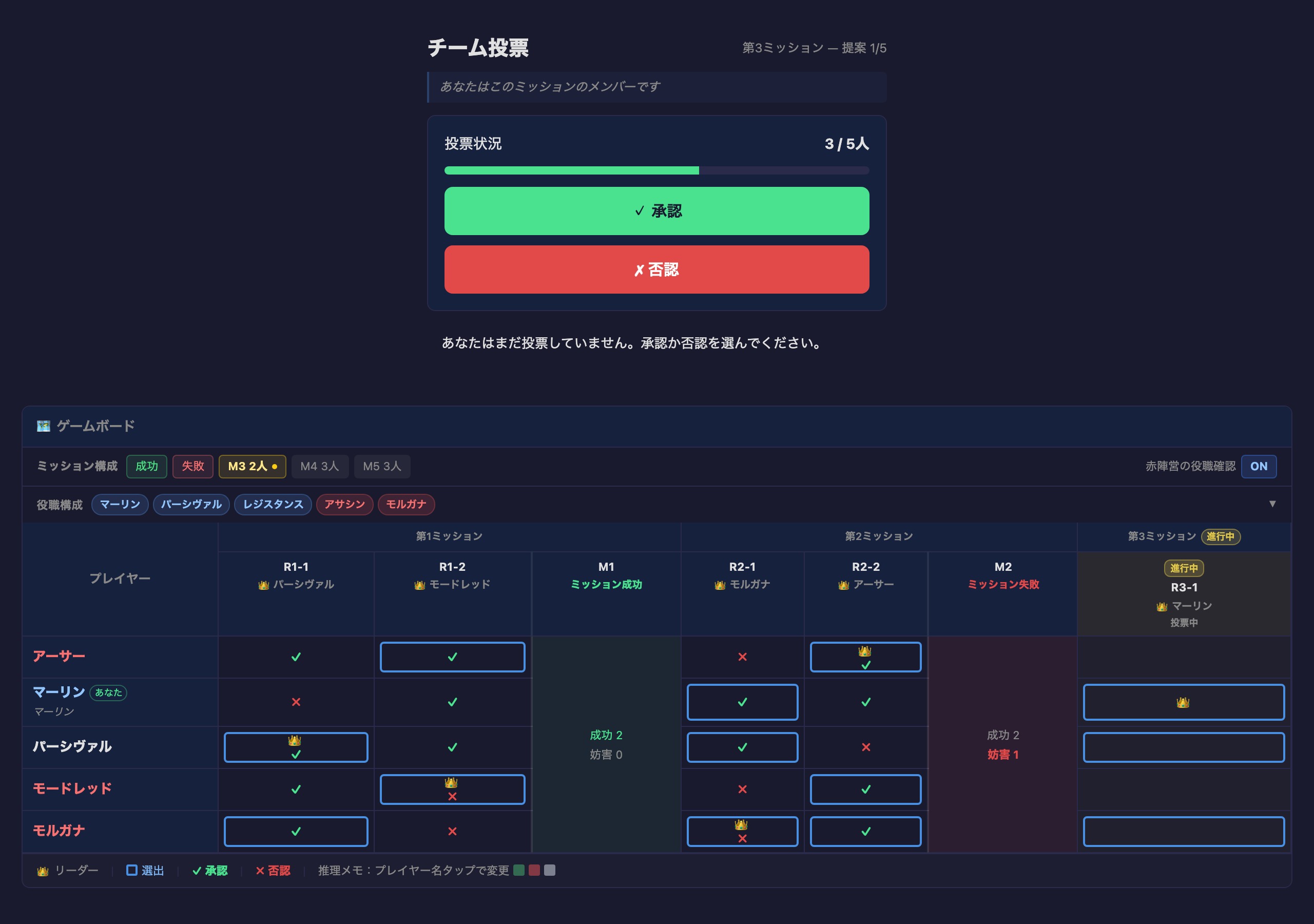Click the red 否認 reject button
The height and width of the screenshot is (924, 1314).
[656, 269]
